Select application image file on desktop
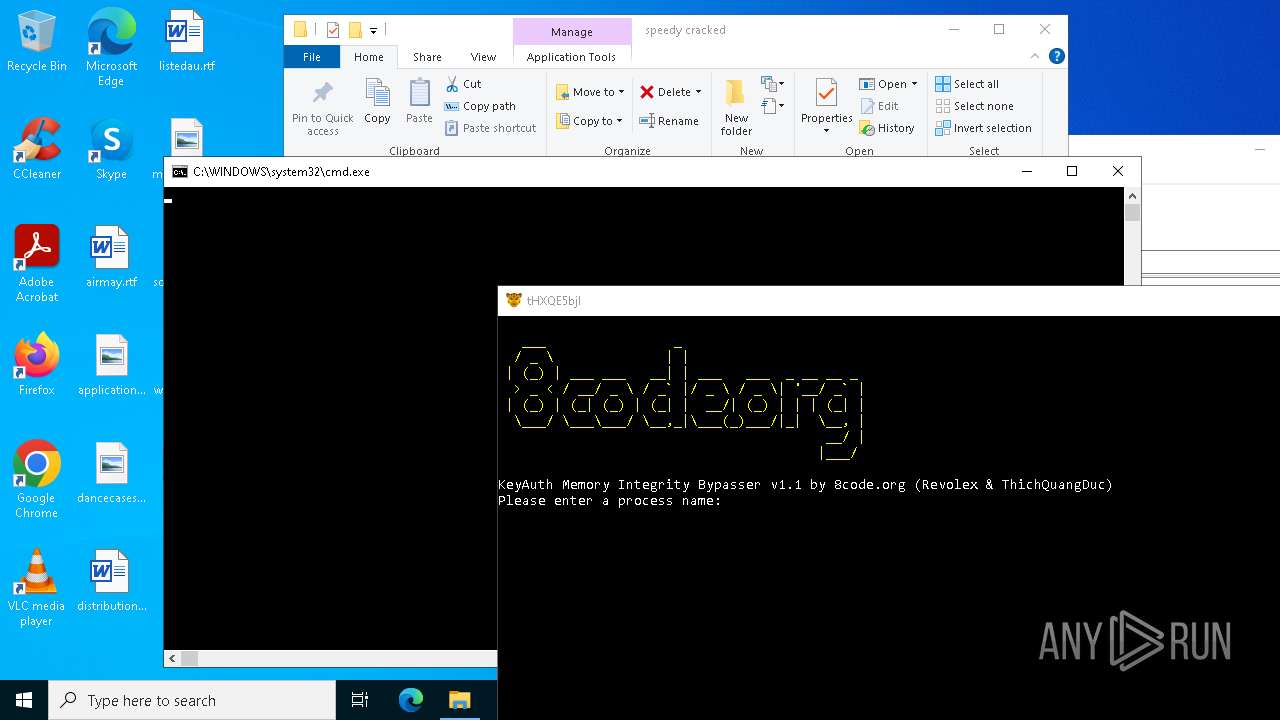 tap(111, 366)
